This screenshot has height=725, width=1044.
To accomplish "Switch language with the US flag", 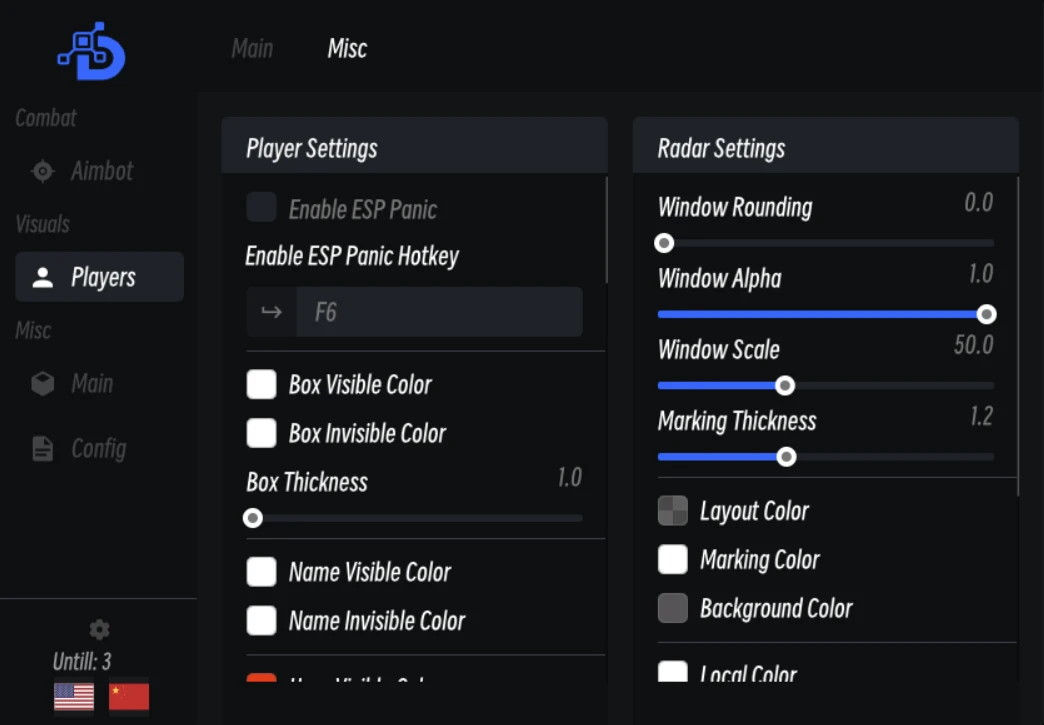I will pos(74,697).
